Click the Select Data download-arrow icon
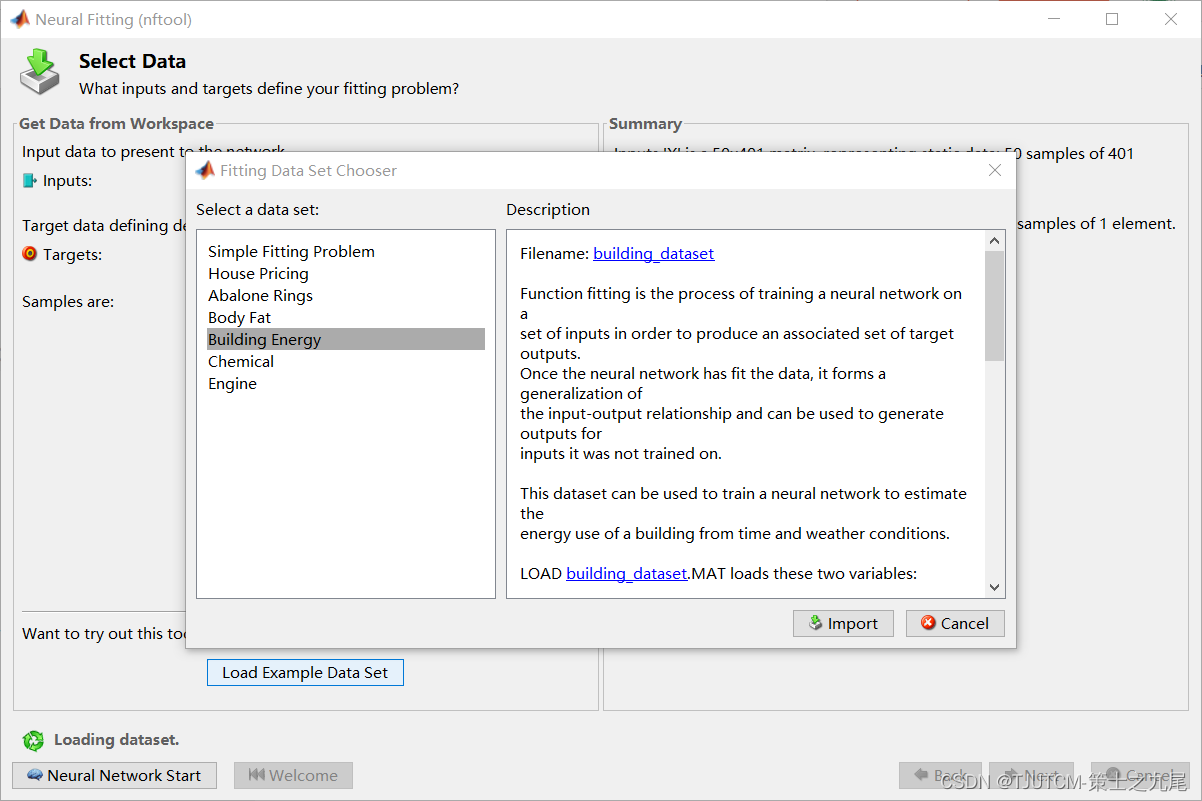1202x801 pixels. click(x=41, y=71)
